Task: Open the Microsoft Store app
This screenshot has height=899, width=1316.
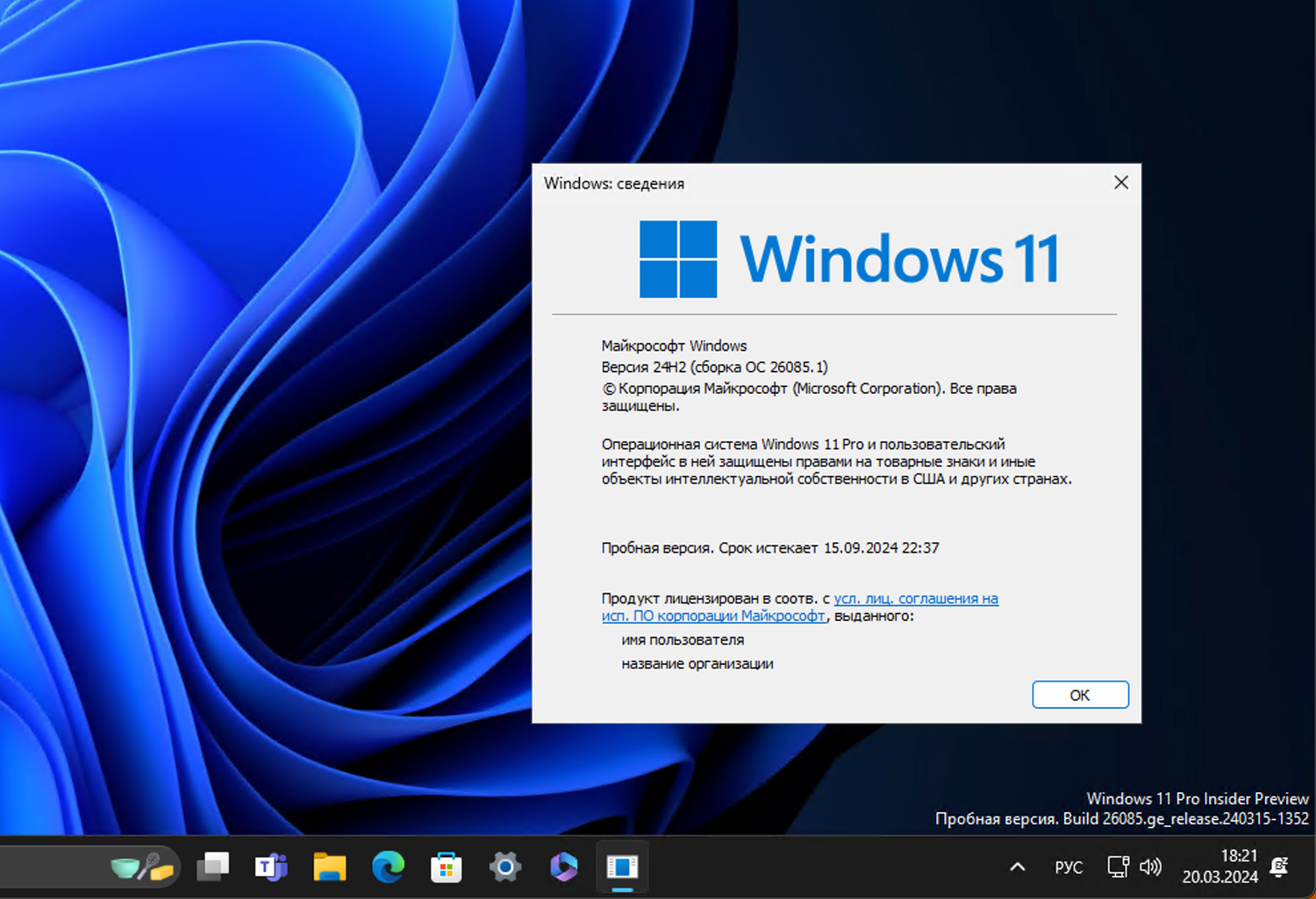Action: [446, 867]
